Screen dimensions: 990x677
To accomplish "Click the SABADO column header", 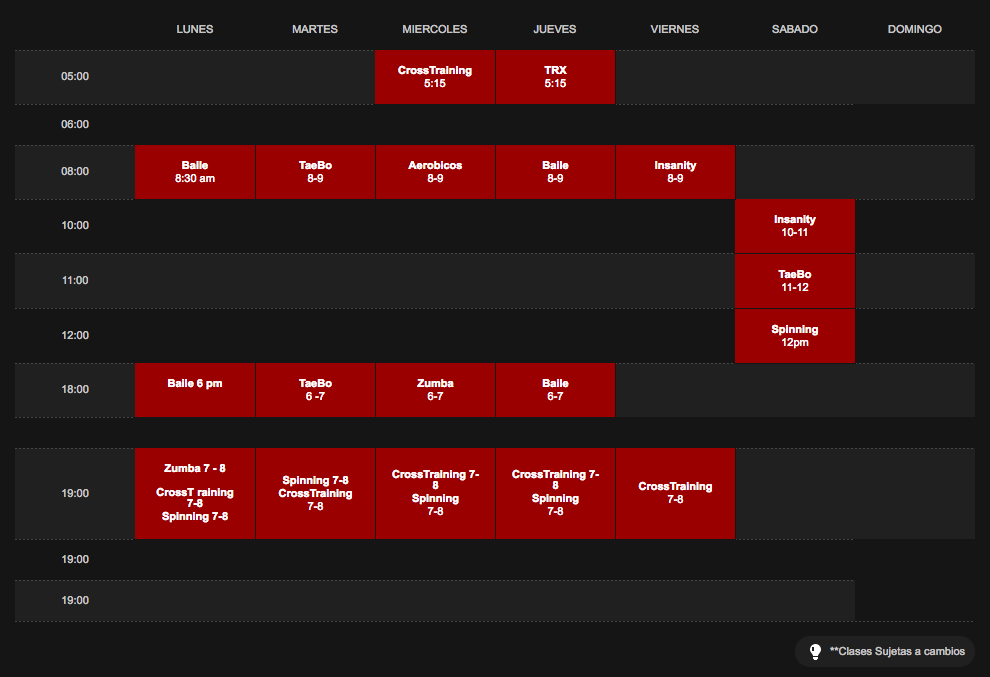I will [x=795, y=29].
